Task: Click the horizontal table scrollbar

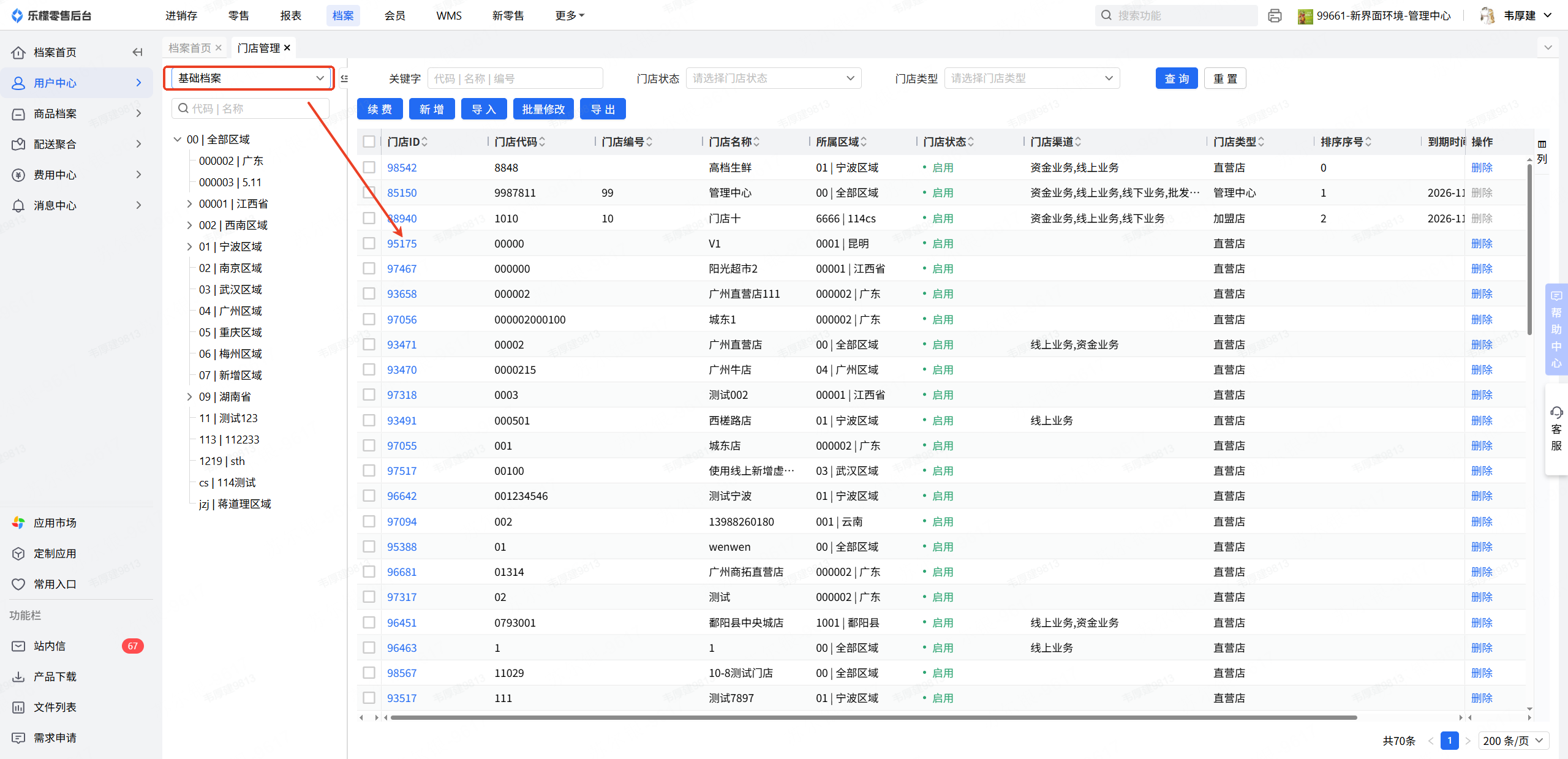Action: pyautogui.click(x=873, y=717)
